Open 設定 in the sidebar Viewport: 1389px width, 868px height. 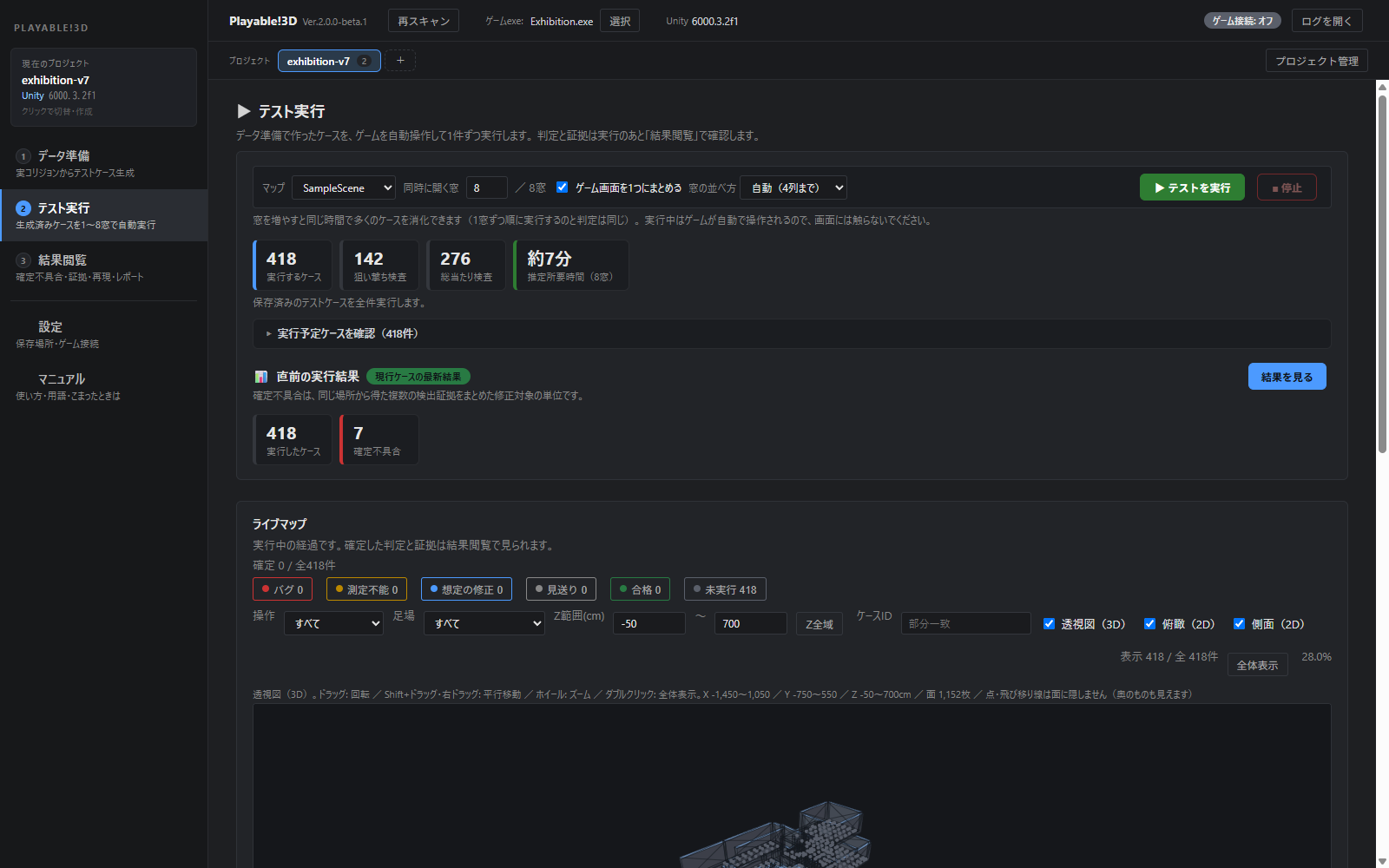click(x=103, y=334)
